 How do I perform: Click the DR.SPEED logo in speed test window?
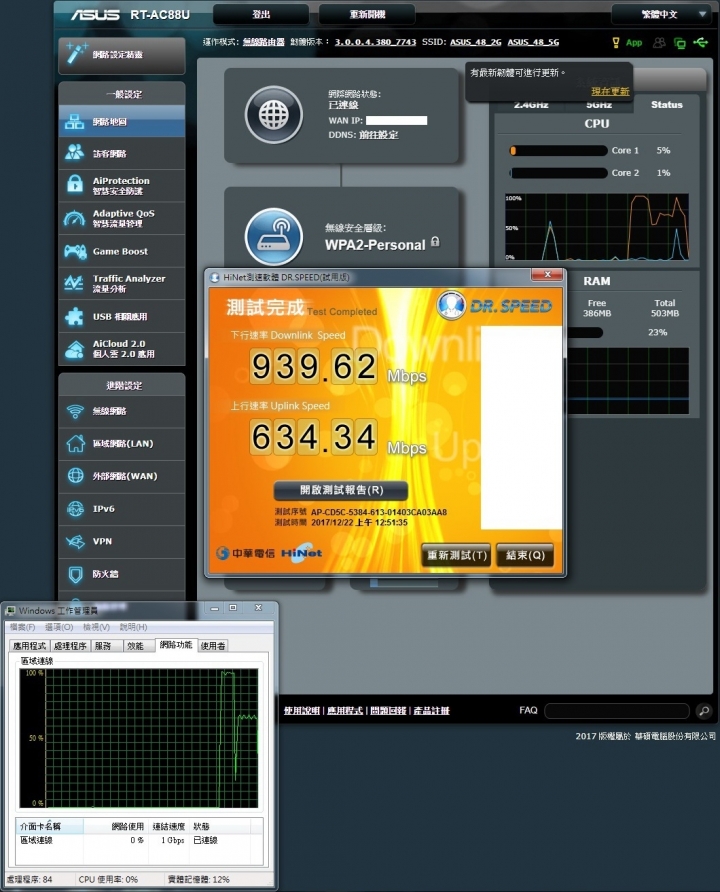[494, 306]
